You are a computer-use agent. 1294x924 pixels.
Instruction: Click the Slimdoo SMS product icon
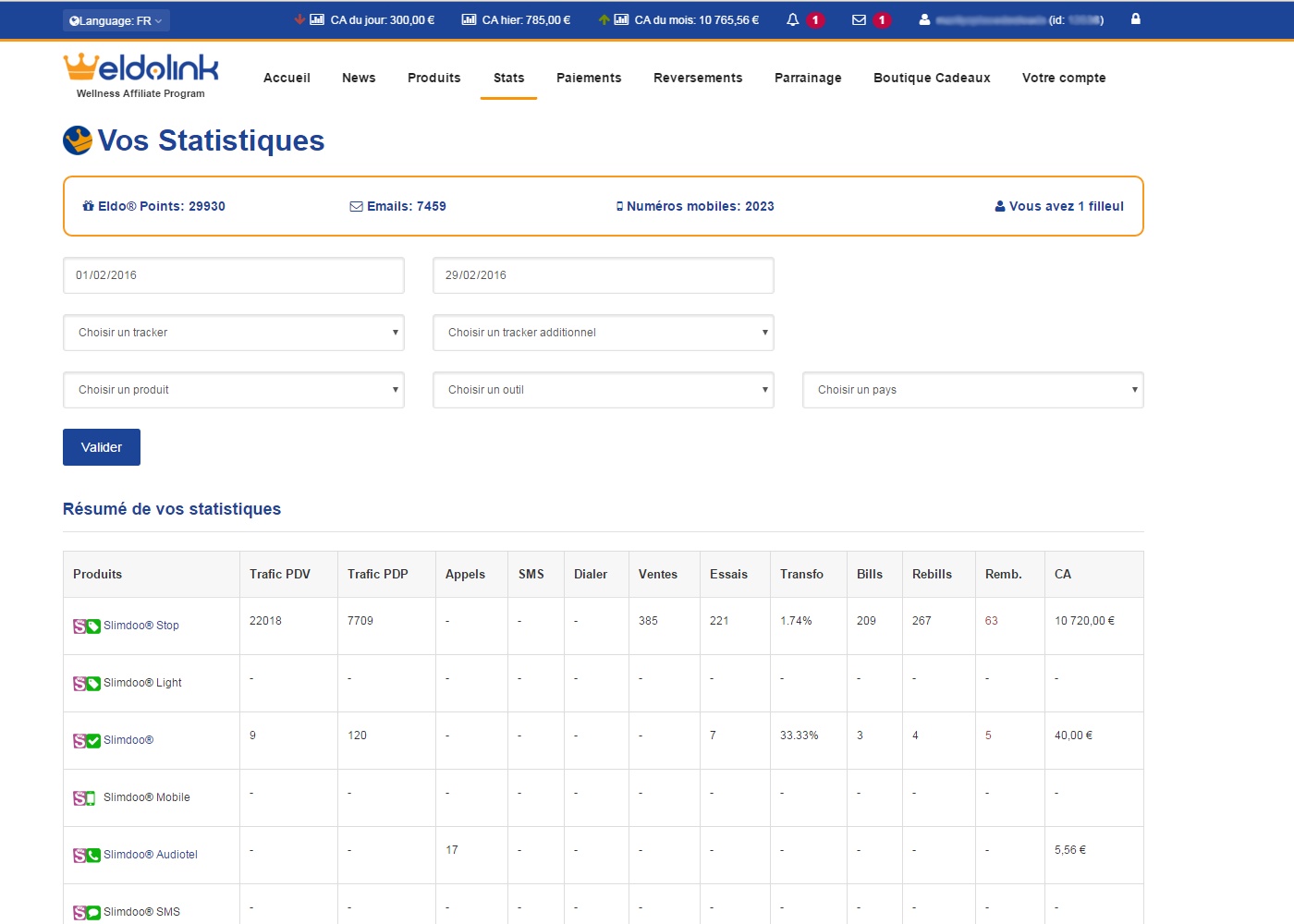pos(87,913)
